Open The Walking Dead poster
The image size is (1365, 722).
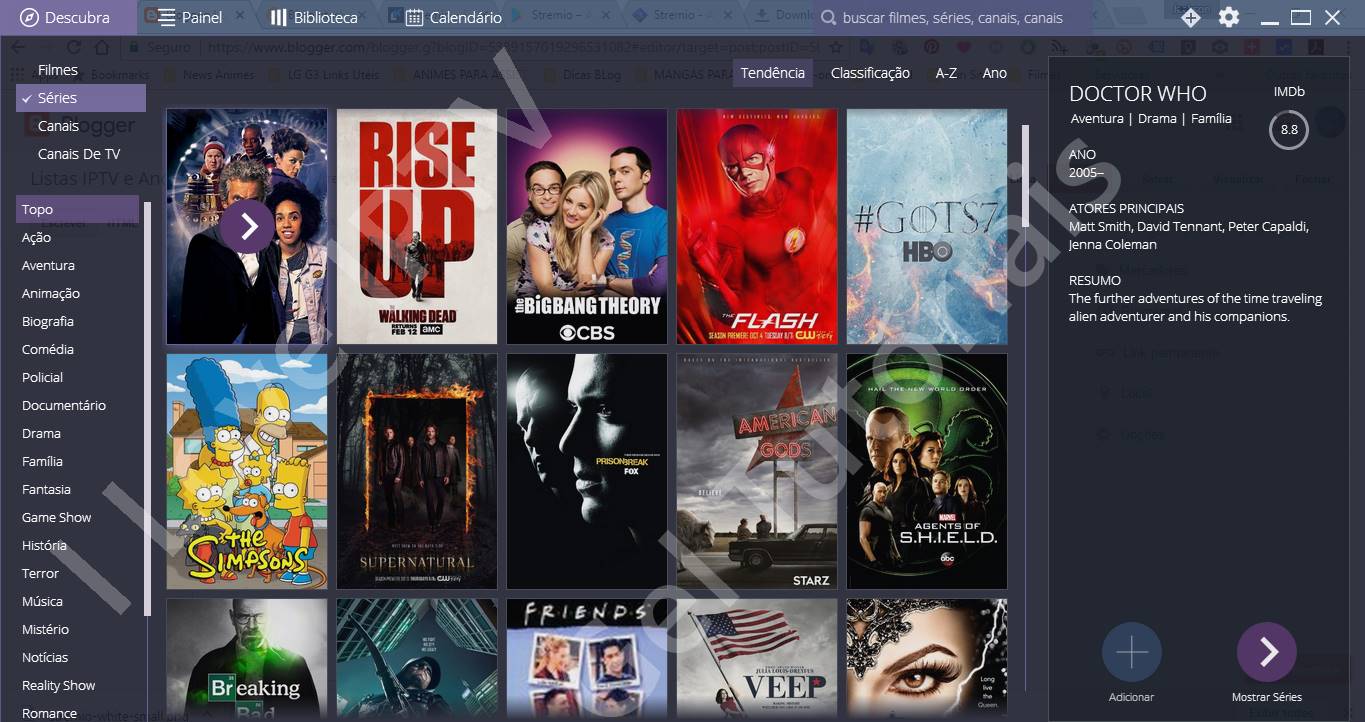[417, 227]
